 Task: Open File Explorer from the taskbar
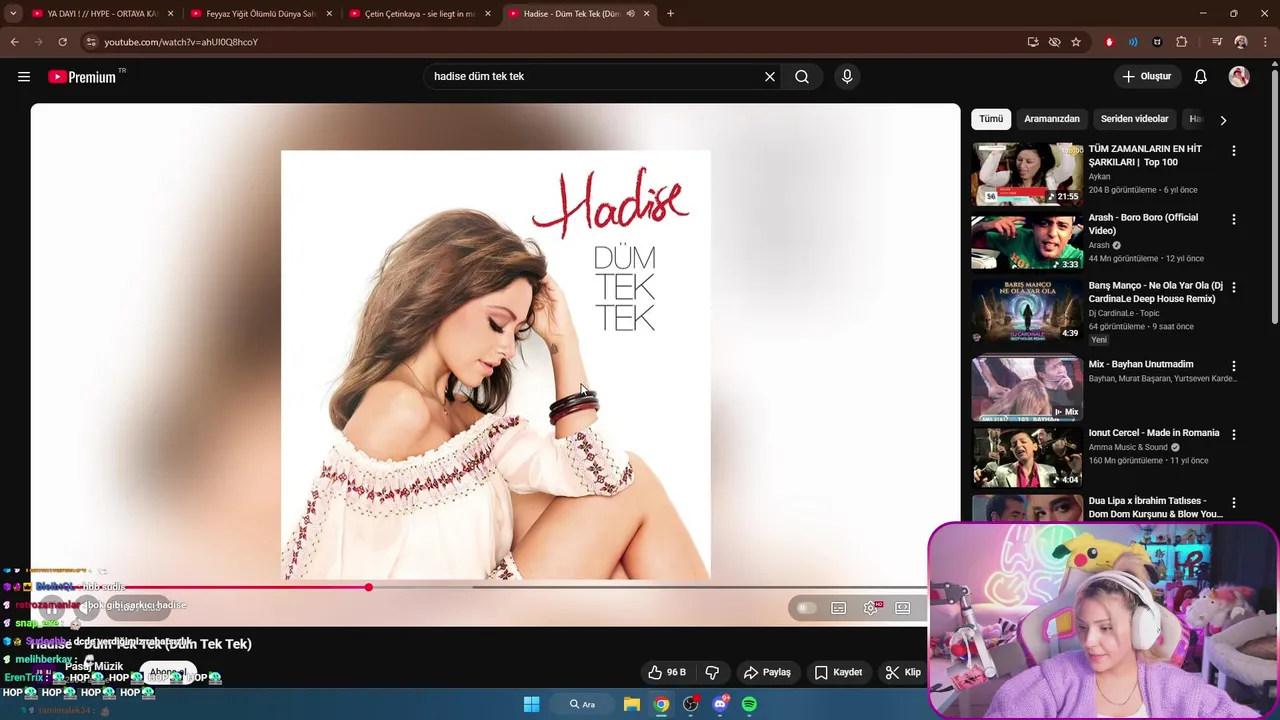click(632, 704)
